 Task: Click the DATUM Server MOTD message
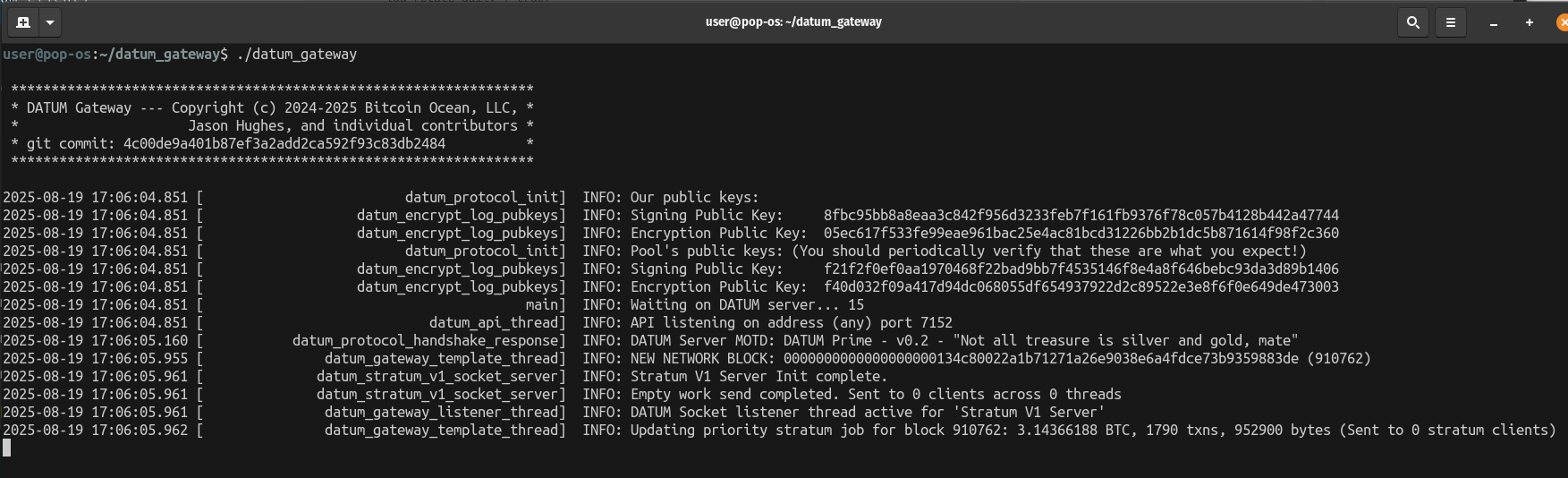[x=964, y=340]
